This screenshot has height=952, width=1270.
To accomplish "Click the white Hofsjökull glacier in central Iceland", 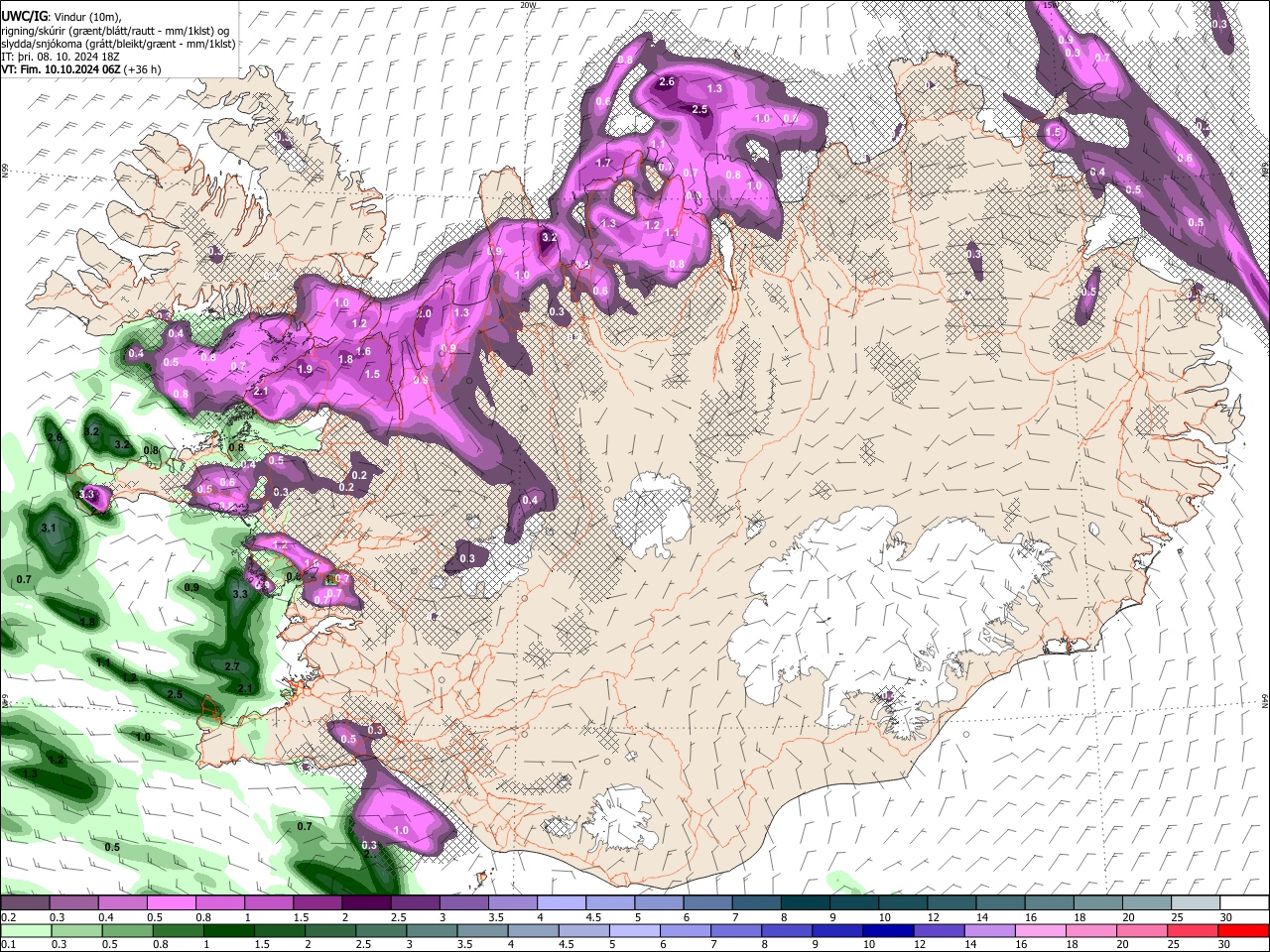I will pos(653,513).
